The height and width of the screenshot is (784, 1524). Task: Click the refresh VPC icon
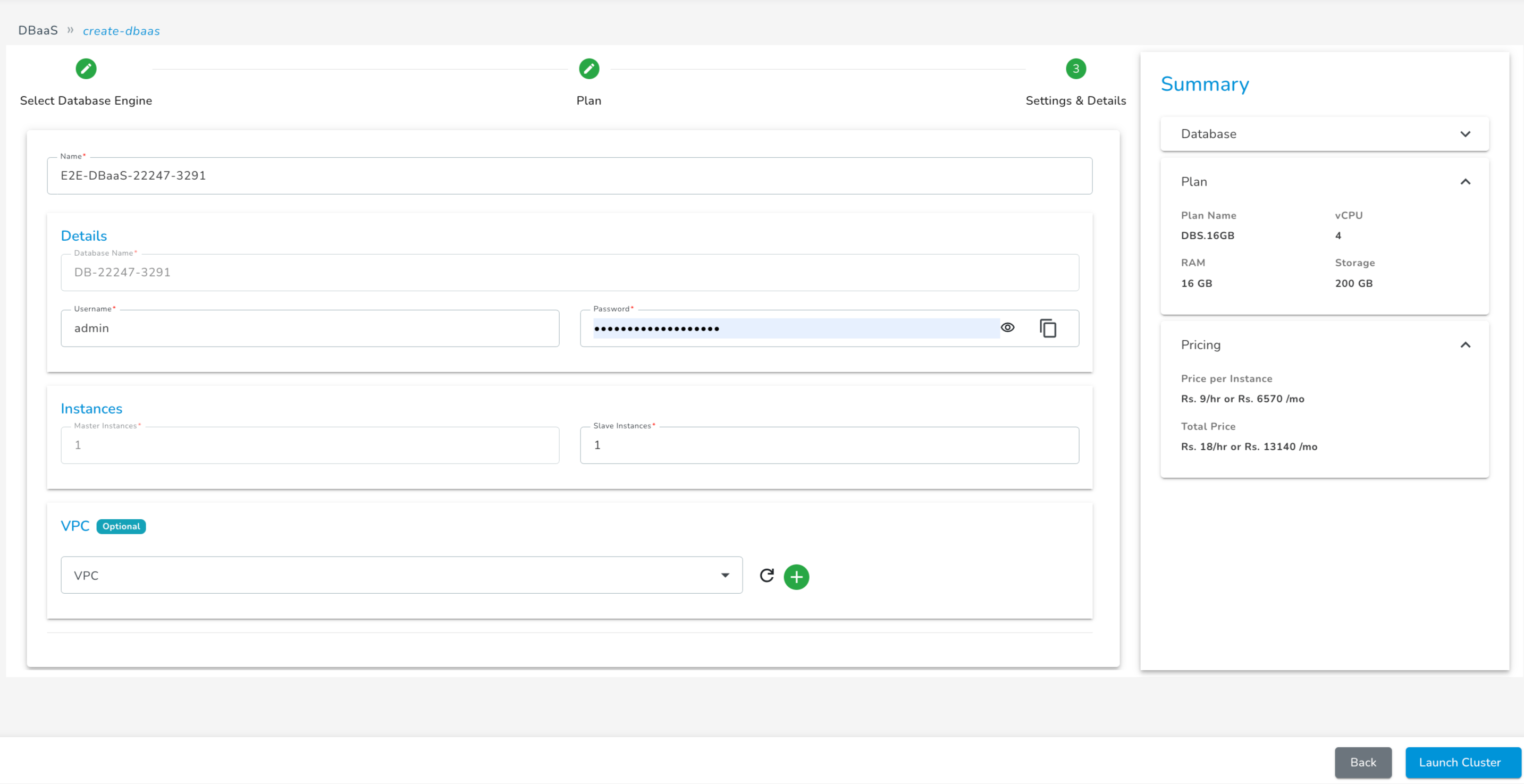(767, 575)
